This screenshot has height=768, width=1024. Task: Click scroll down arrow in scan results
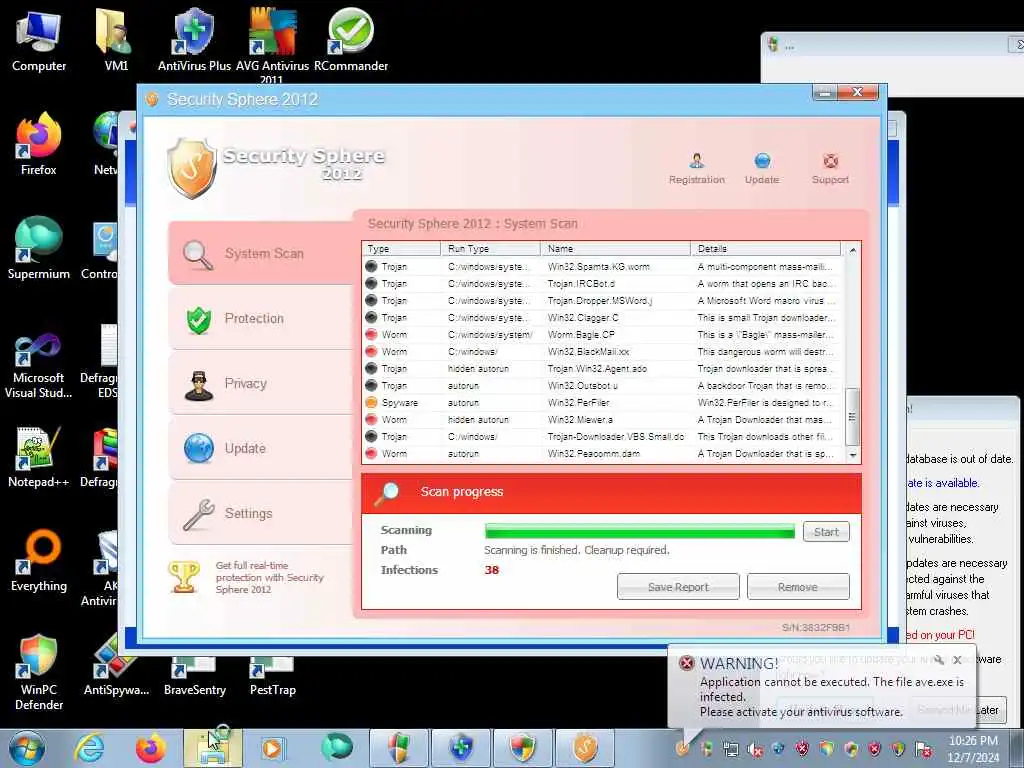click(852, 455)
